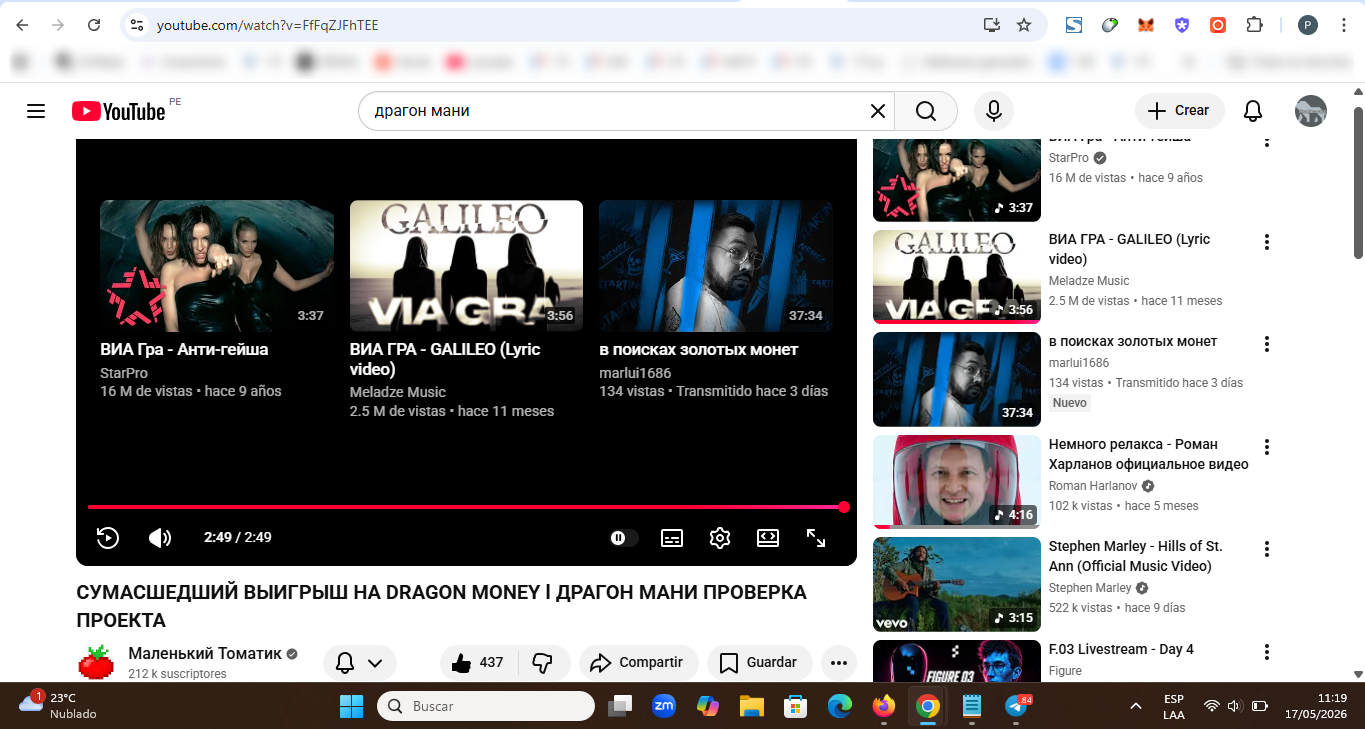
Task: Open Stephen Marley - Hills of St. Ann video
Action: point(1135,556)
